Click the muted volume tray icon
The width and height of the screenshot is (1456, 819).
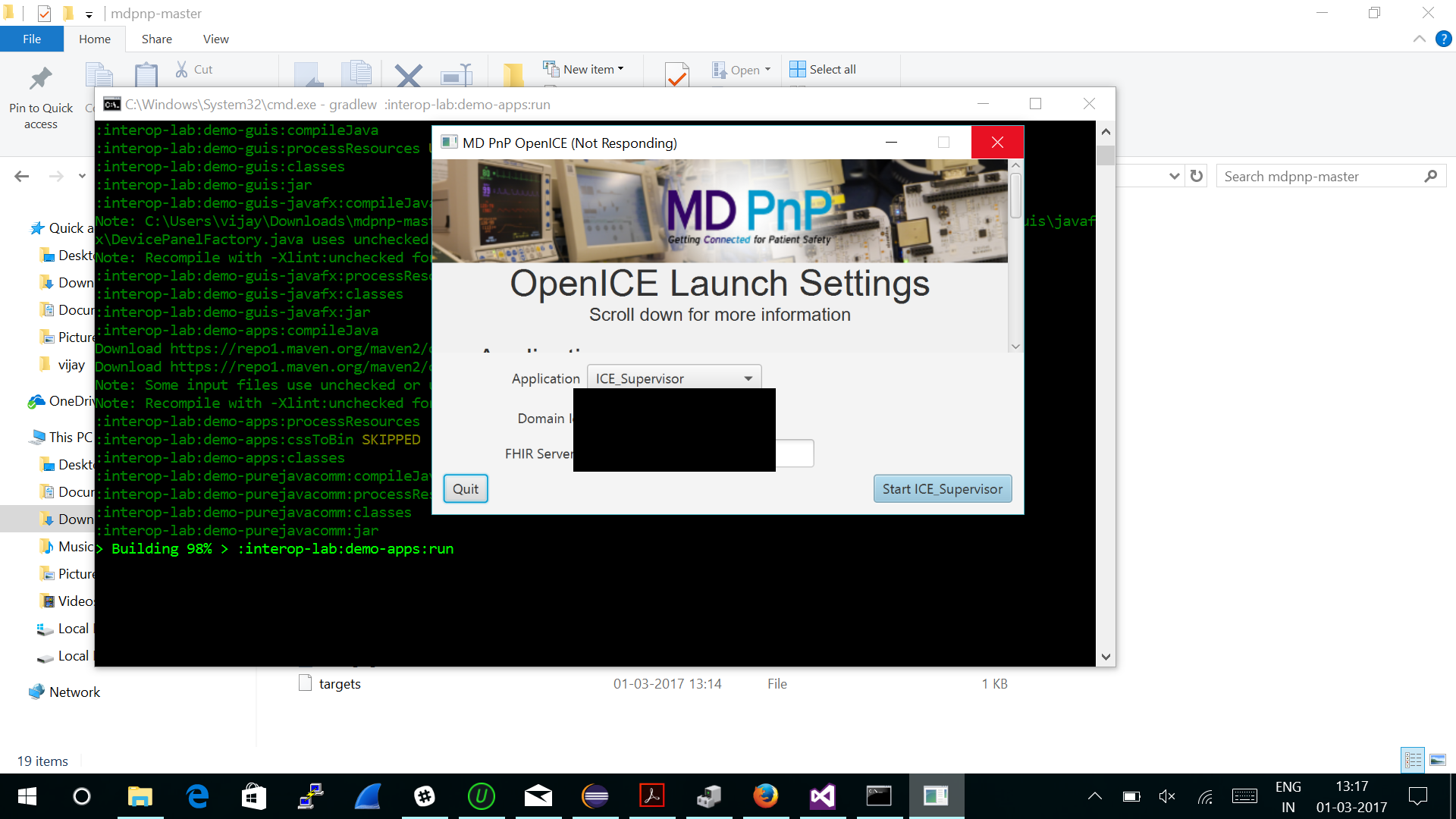(1168, 796)
